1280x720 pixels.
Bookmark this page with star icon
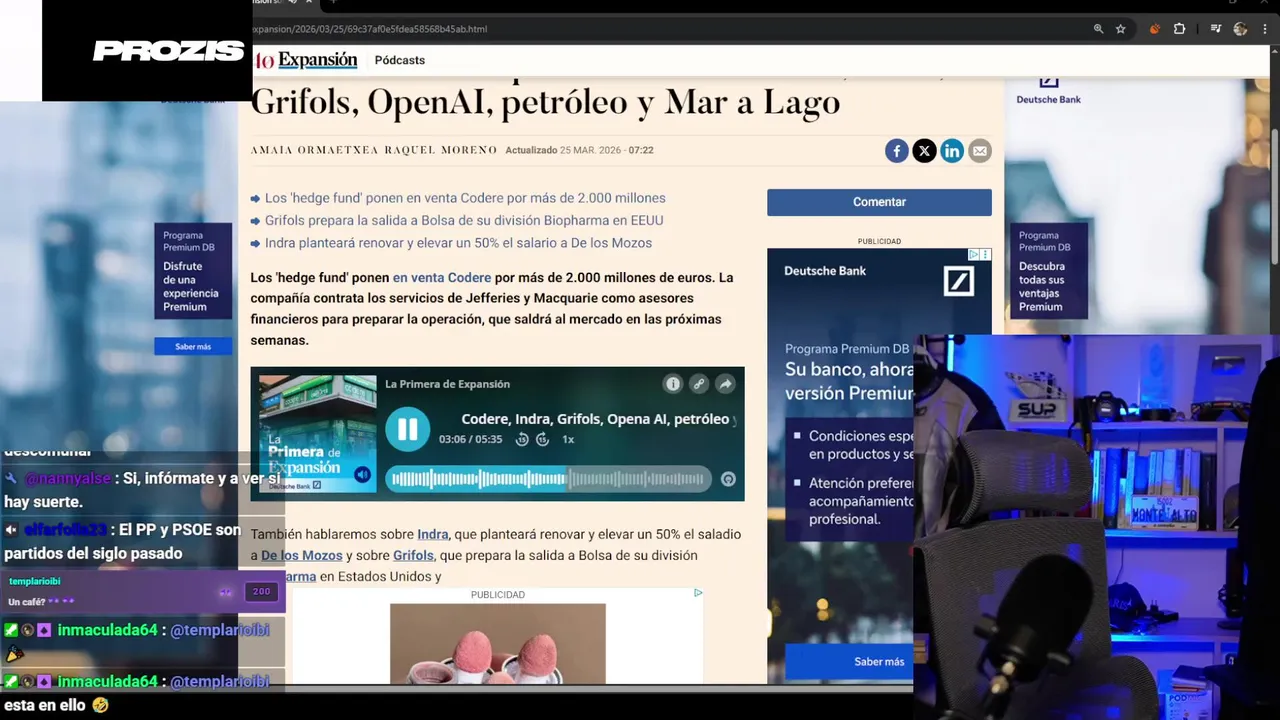1121,29
